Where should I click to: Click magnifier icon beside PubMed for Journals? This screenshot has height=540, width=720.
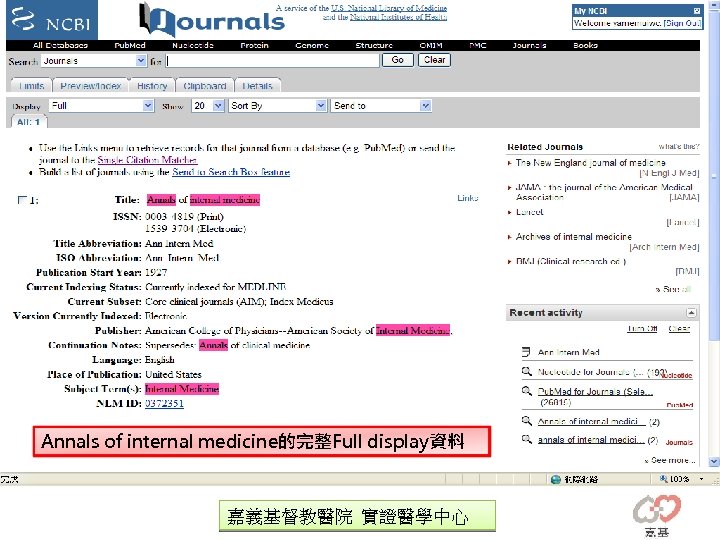(526, 391)
